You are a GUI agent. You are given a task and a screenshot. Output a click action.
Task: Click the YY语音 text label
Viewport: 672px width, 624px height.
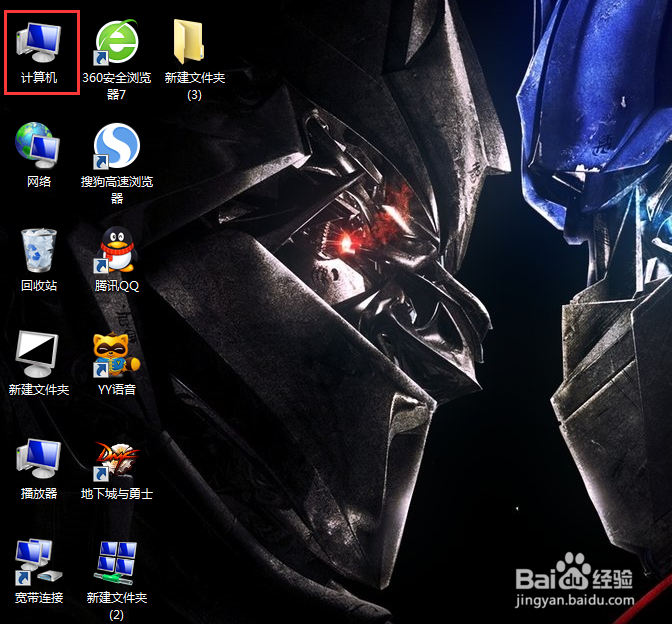pyautogui.click(x=117, y=390)
